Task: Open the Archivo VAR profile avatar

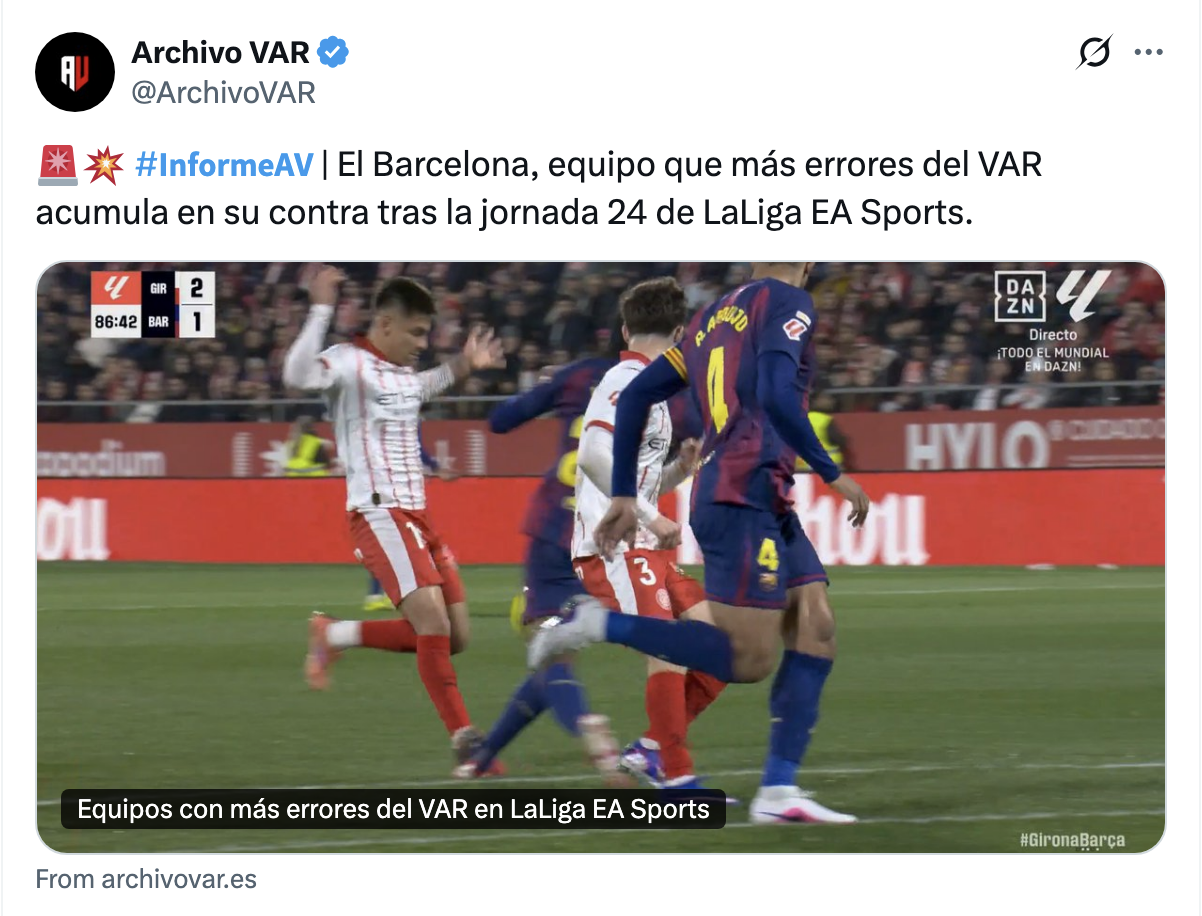Action: pos(75,72)
